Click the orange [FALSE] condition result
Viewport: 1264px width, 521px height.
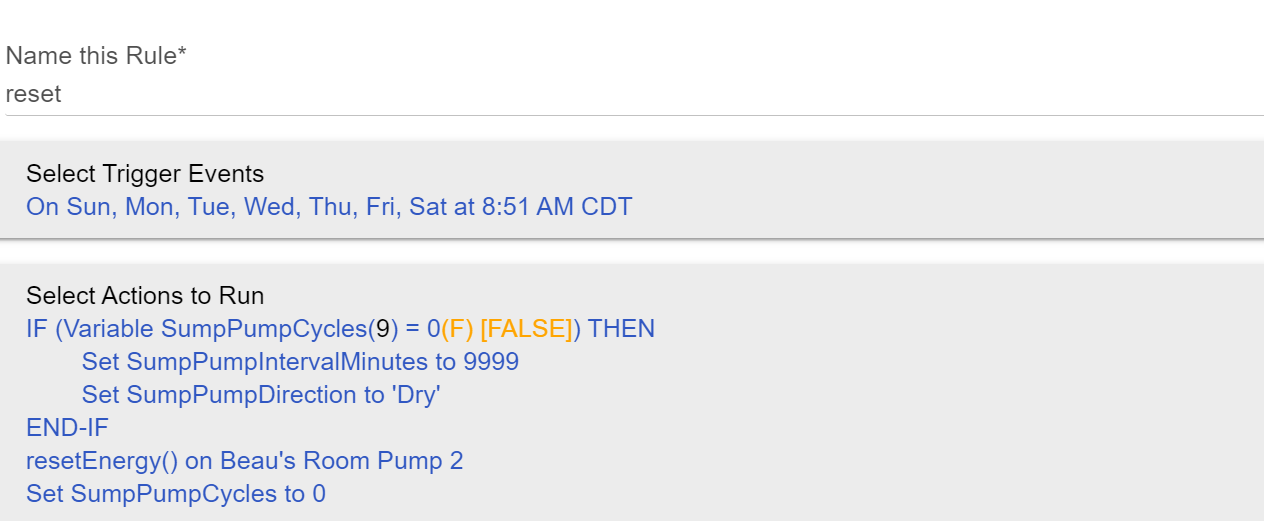(526, 329)
